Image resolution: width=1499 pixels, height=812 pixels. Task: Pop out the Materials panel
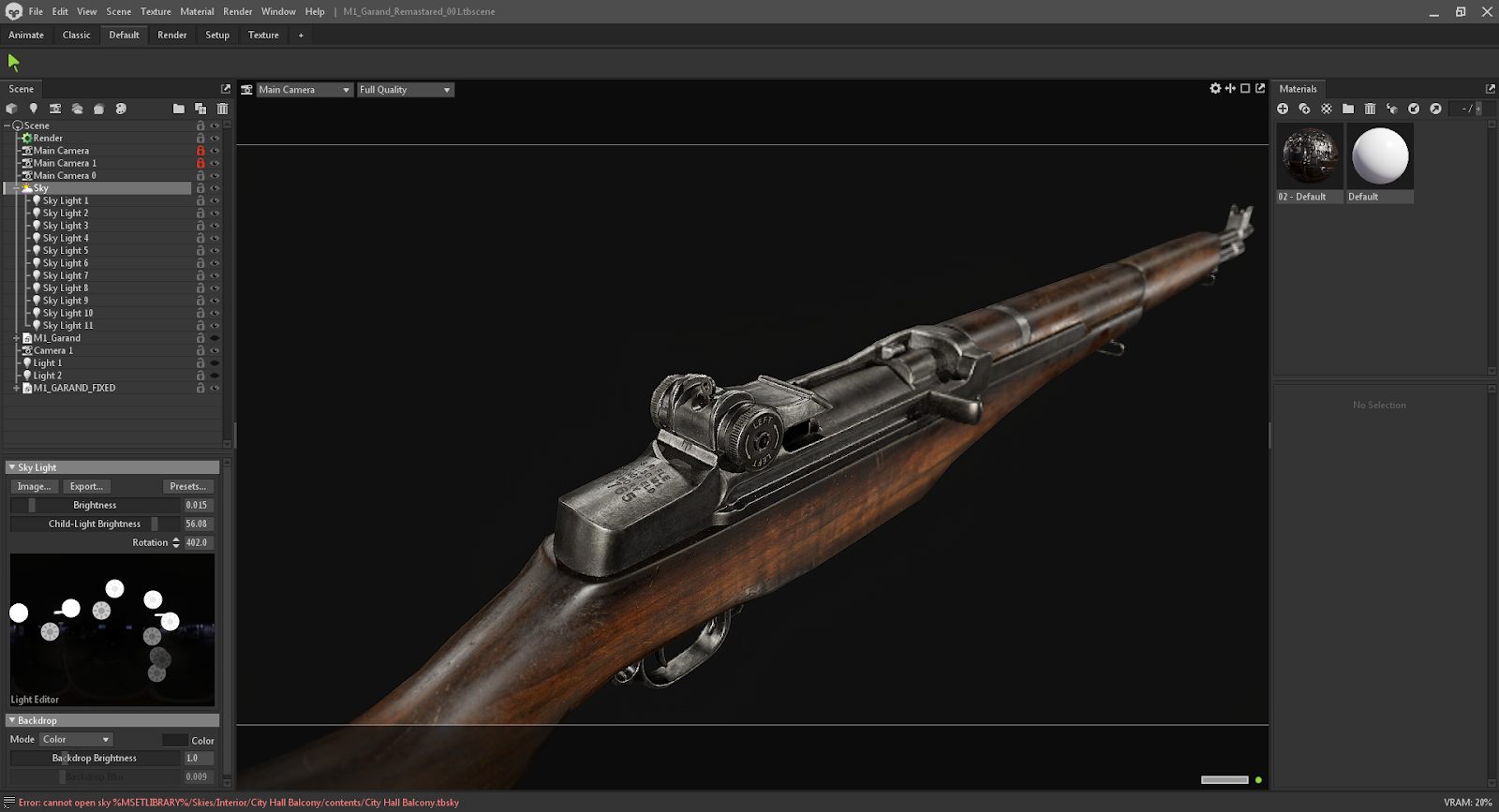(1491, 89)
